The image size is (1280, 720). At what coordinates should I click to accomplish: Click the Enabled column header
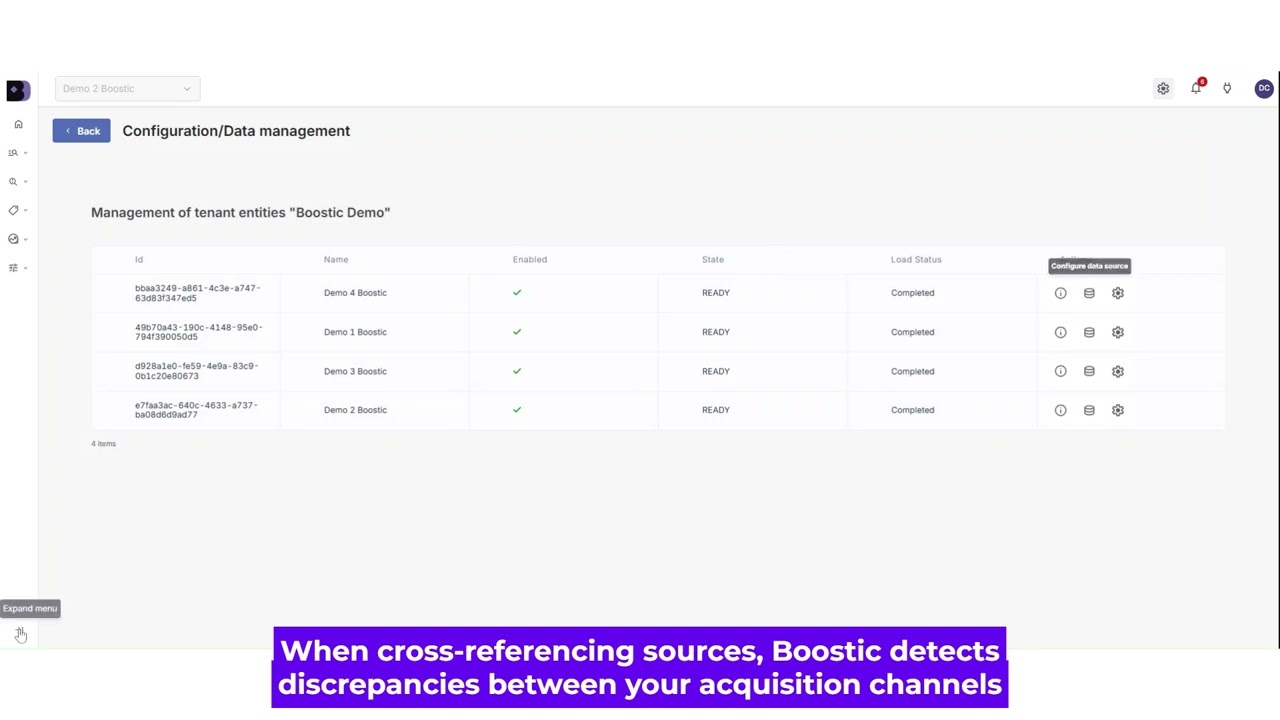tap(530, 259)
